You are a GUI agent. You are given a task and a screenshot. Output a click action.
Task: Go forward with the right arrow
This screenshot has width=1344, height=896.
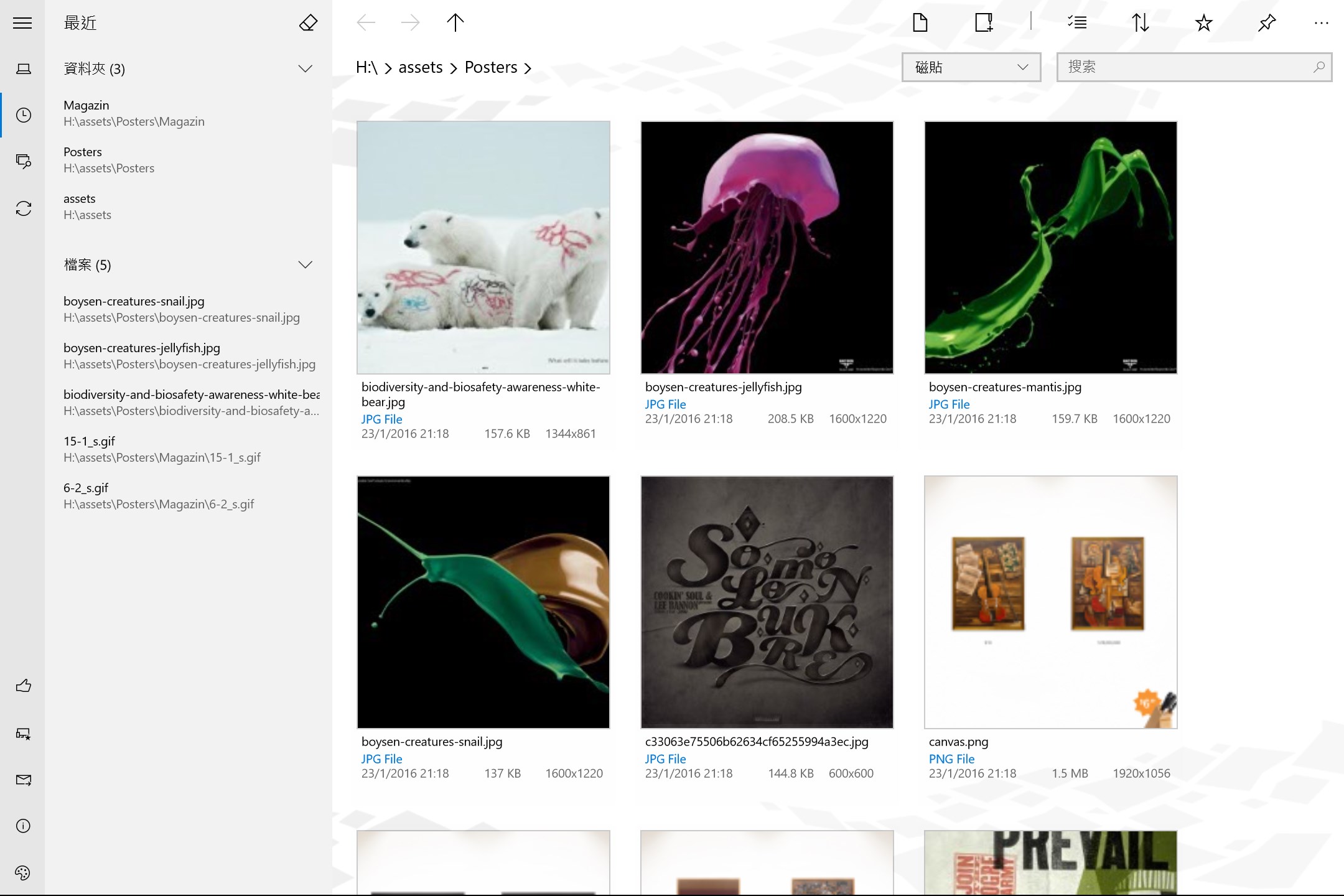(410, 23)
